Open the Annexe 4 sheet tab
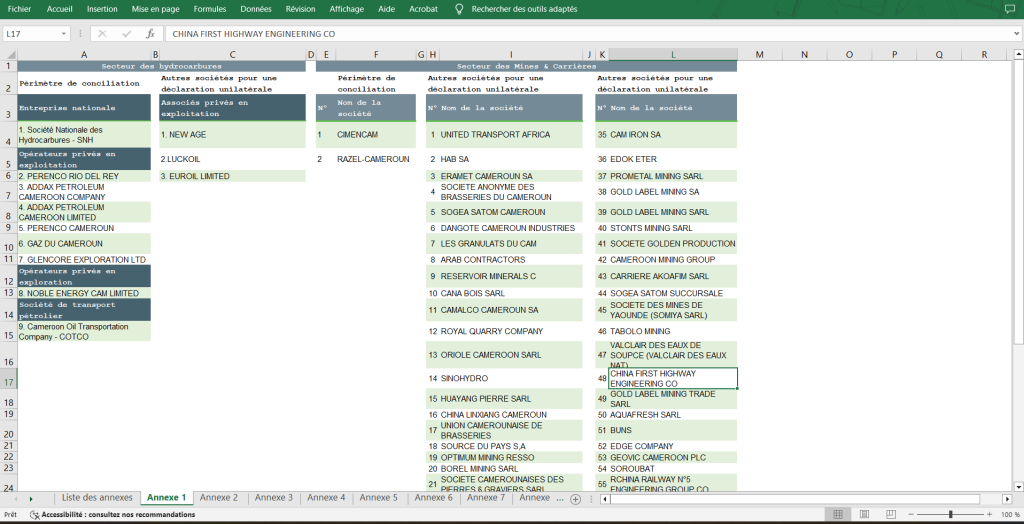The height and width of the screenshot is (524, 1024). (326, 498)
